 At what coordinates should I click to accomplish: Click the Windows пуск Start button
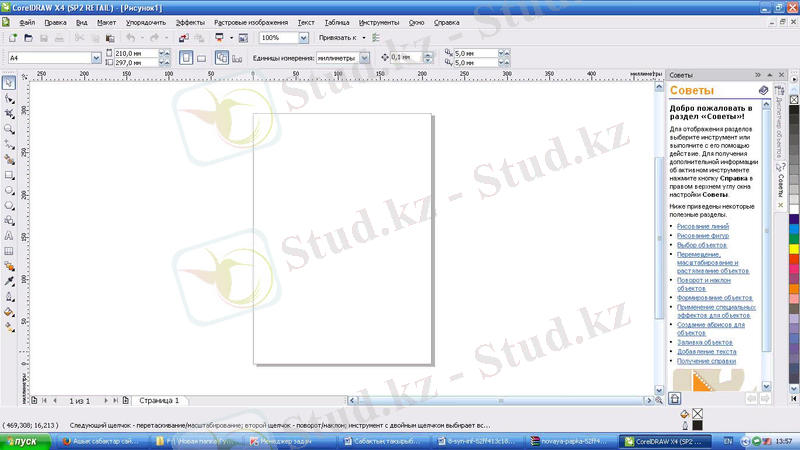coord(22,441)
